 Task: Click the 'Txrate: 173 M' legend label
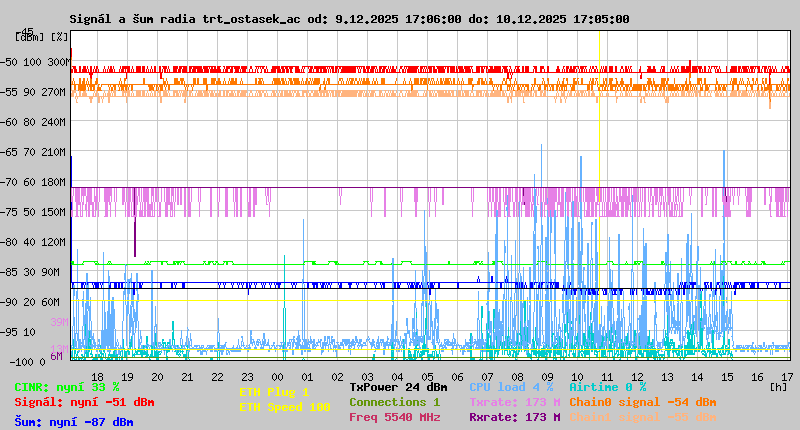[515, 402]
